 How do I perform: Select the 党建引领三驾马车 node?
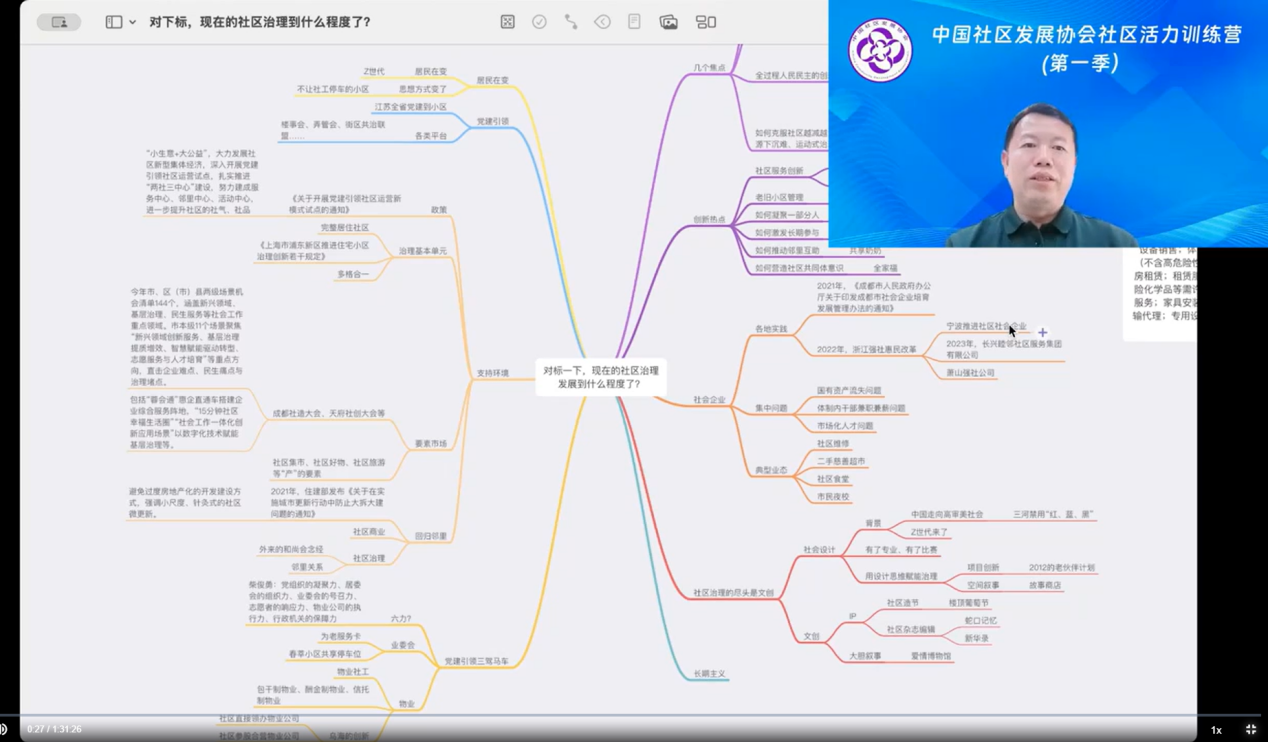(x=477, y=661)
